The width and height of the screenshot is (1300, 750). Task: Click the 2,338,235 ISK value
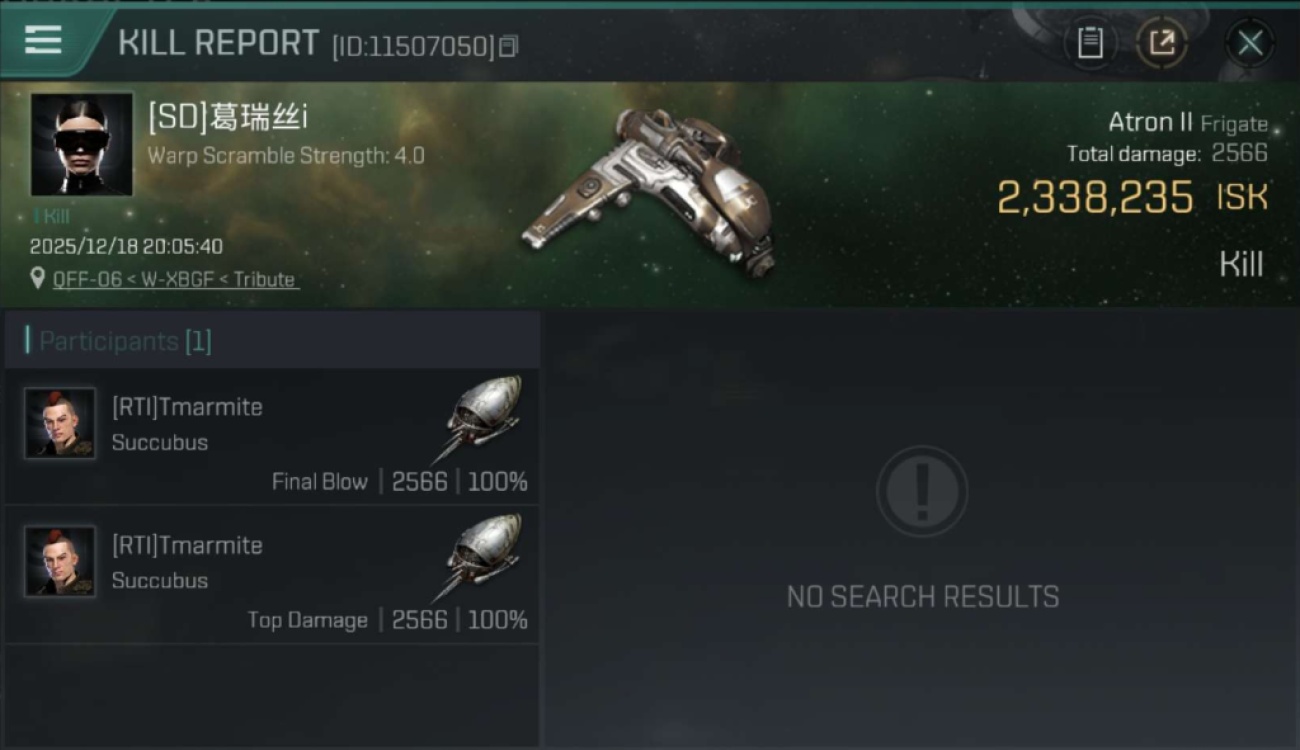tap(1132, 197)
